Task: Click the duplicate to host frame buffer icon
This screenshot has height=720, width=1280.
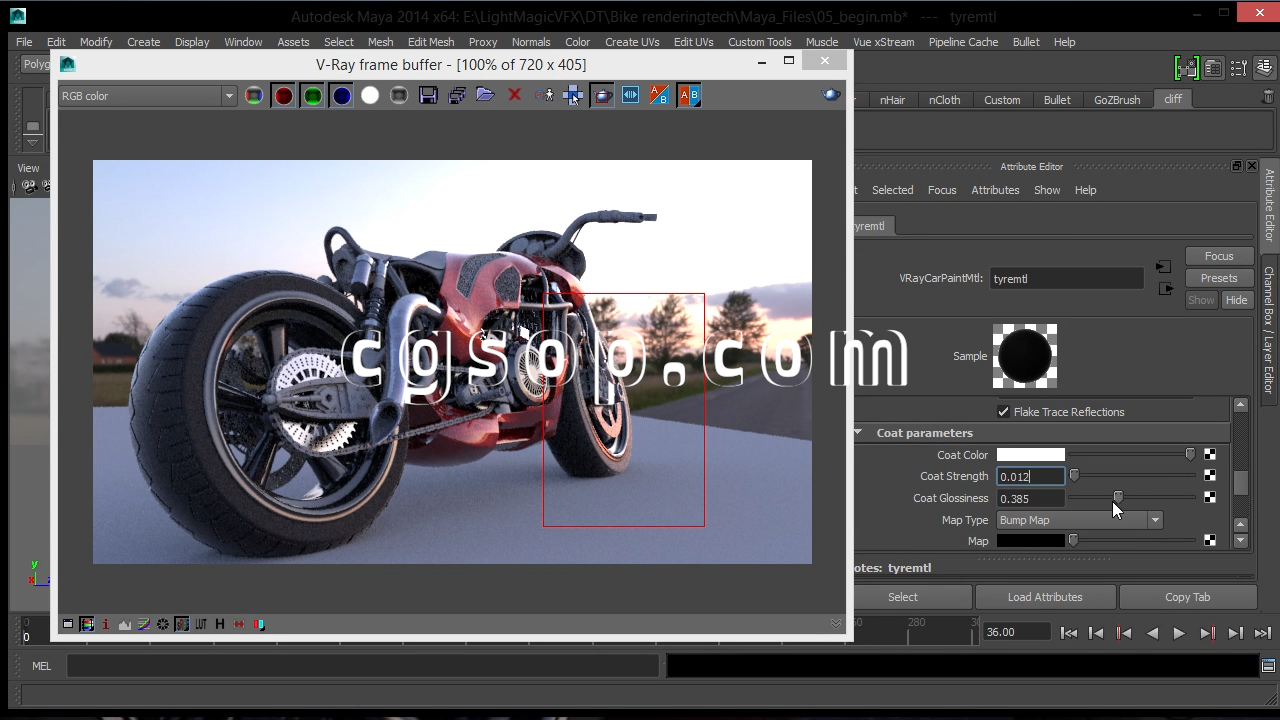Action: 573,96
